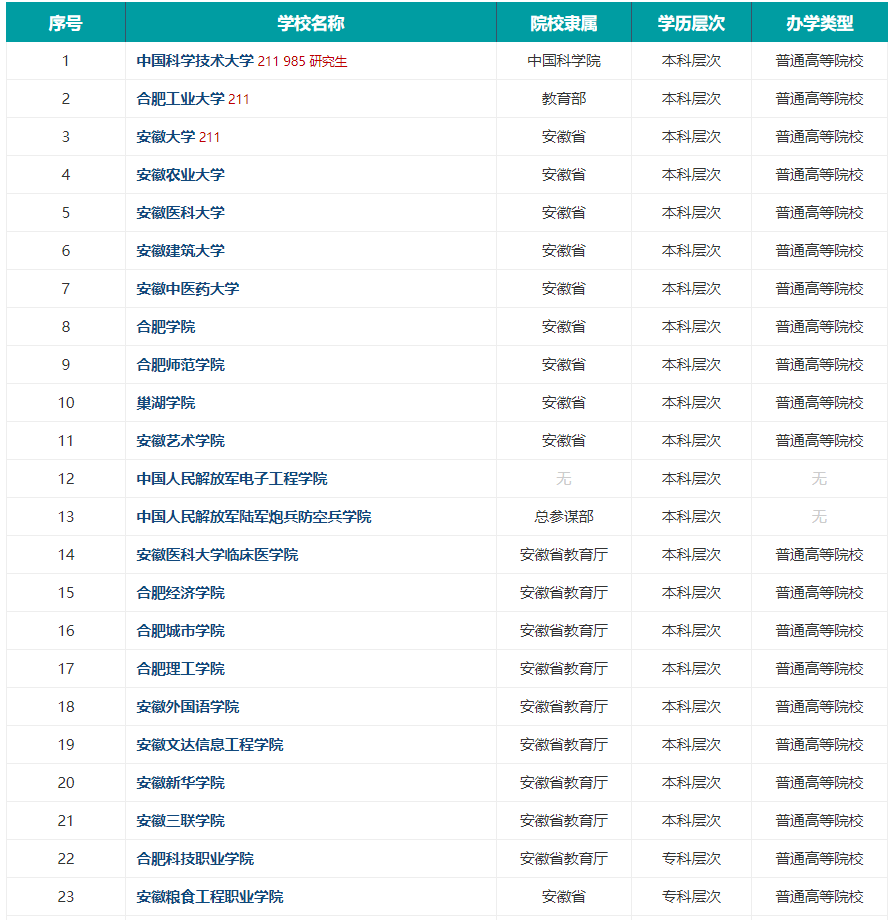Select the 教育部 affiliation cell
The height and width of the screenshot is (920, 894).
pyautogui.click(x=564, y=99)
